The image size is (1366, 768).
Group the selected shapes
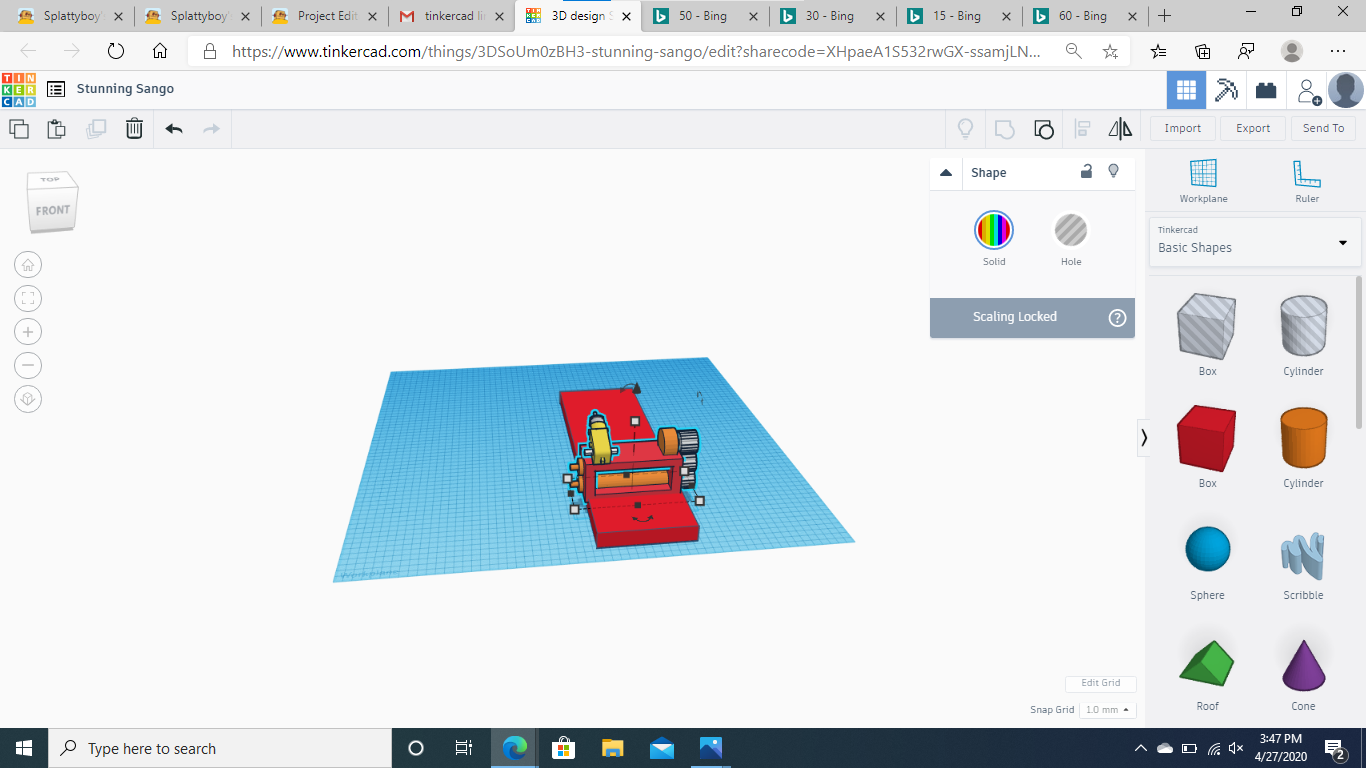(1004, 128)
